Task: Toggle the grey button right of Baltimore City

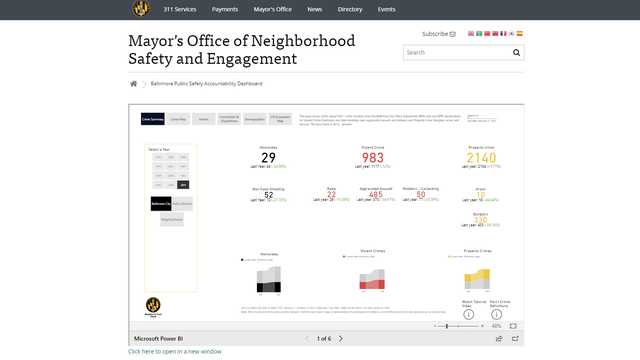Action: pyautogui.click(x=182, y=204)
